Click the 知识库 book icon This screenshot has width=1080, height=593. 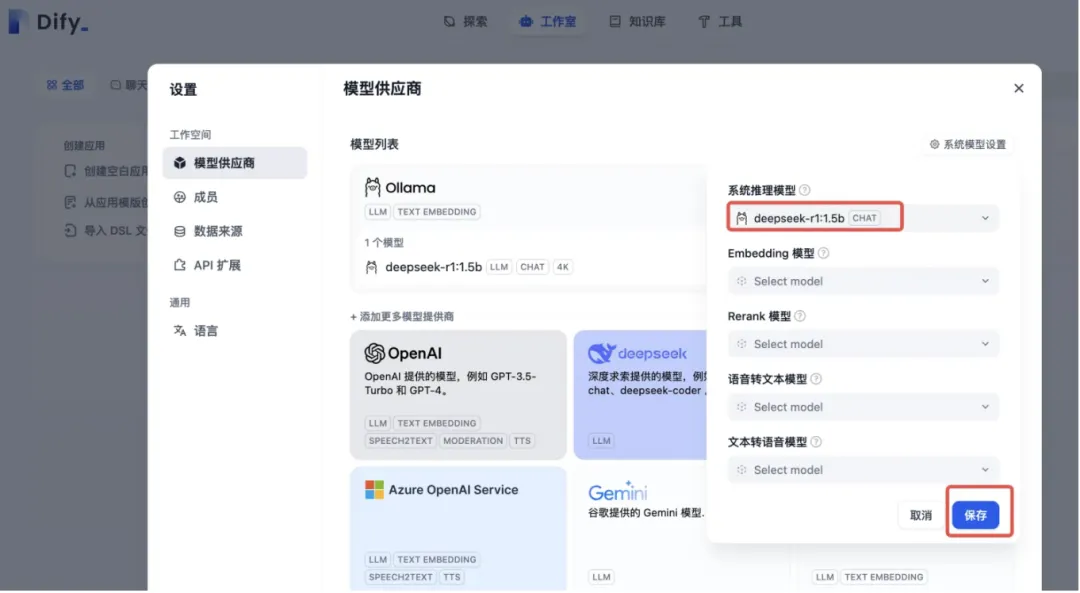pos(615,22)
